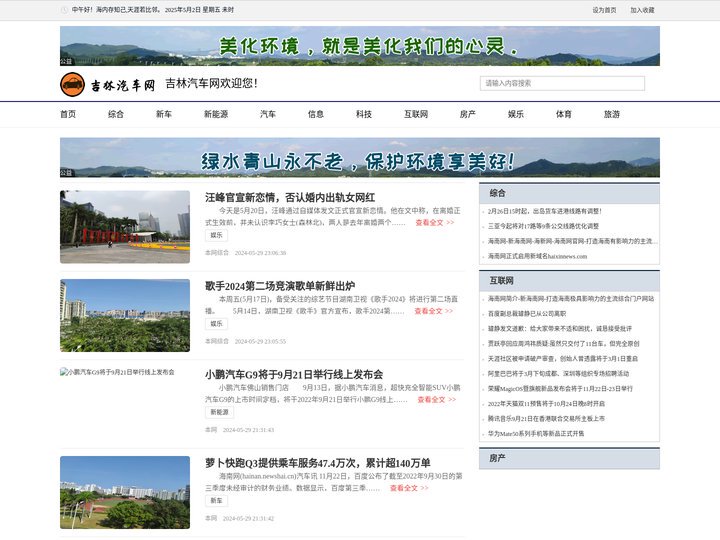This screenshot has height=540, width=720.
Task: Open headline 歌手2024第二场竞演歌单新鲜出炉
Action: 280,286
